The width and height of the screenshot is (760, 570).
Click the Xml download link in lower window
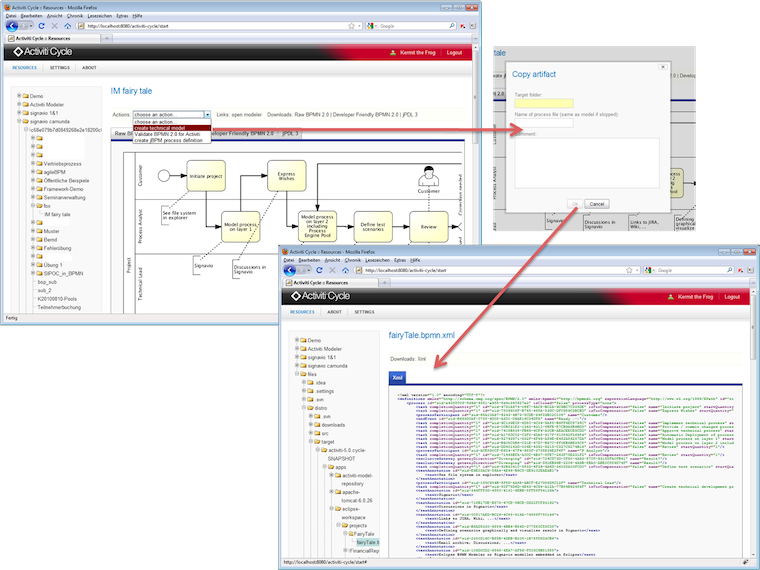[422, 359]
